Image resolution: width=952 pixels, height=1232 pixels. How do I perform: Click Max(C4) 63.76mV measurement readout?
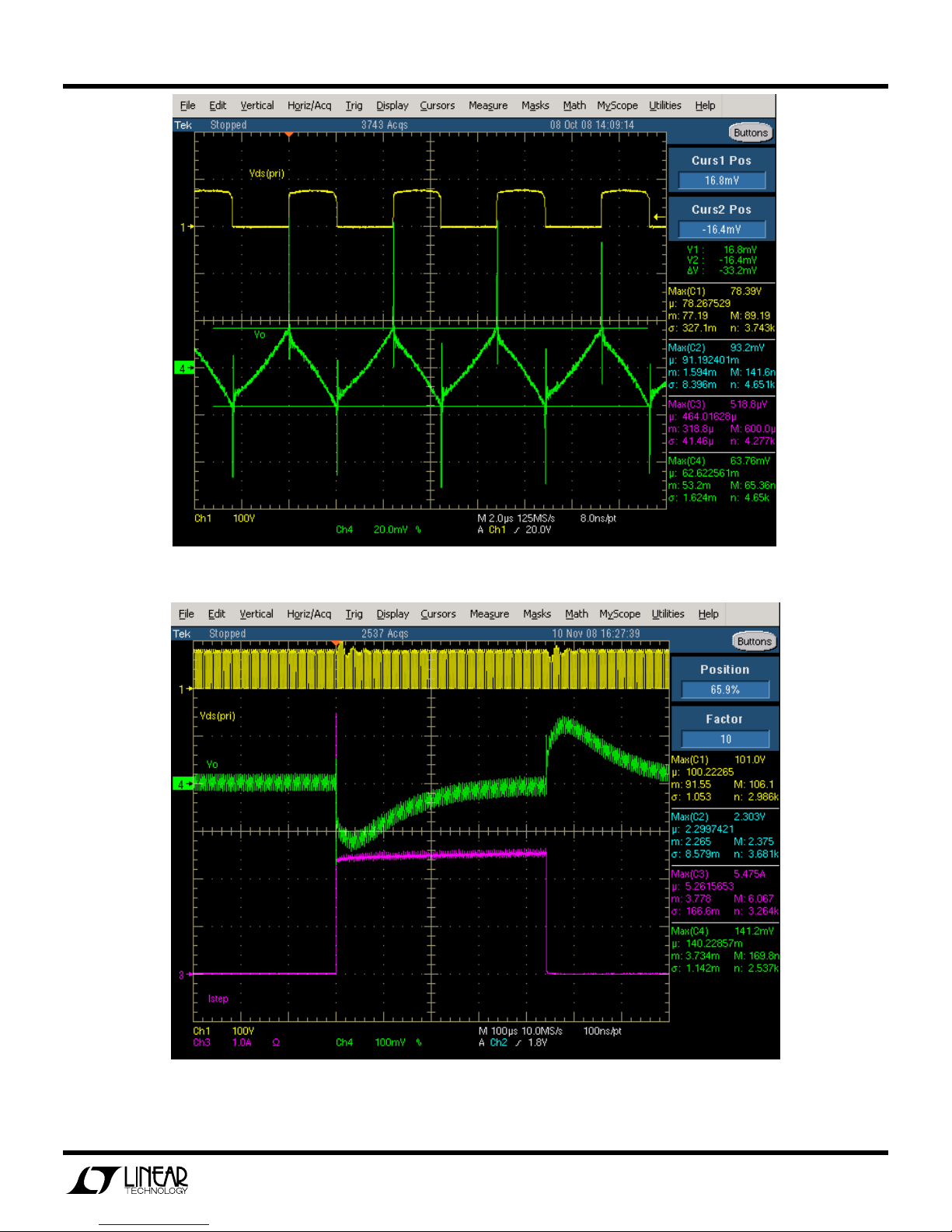pos(719,461)
